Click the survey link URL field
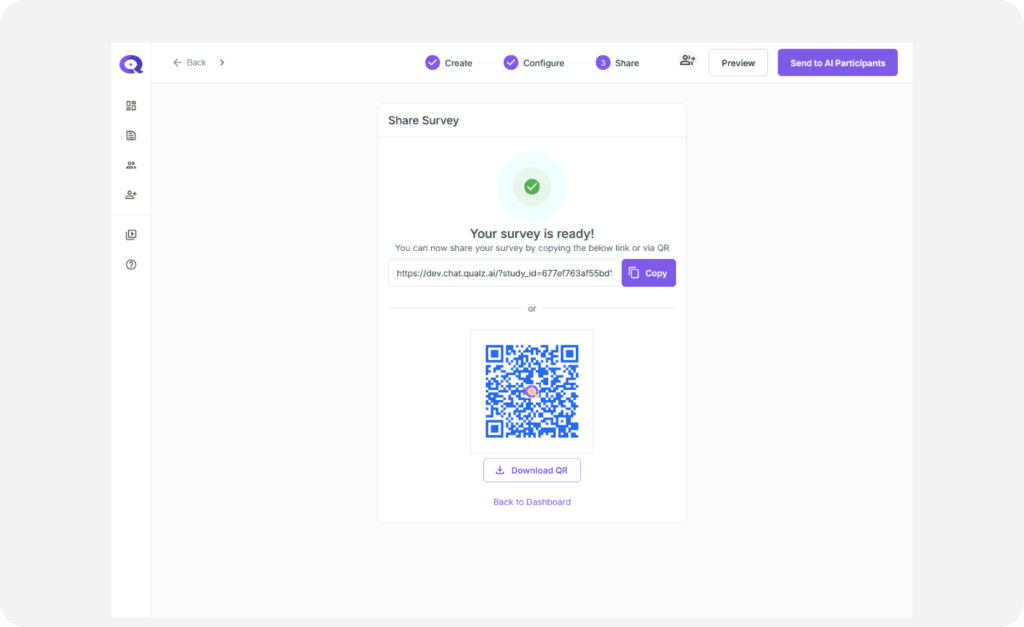Screen dimensions: 1024x627 click(x=504, y=273)
